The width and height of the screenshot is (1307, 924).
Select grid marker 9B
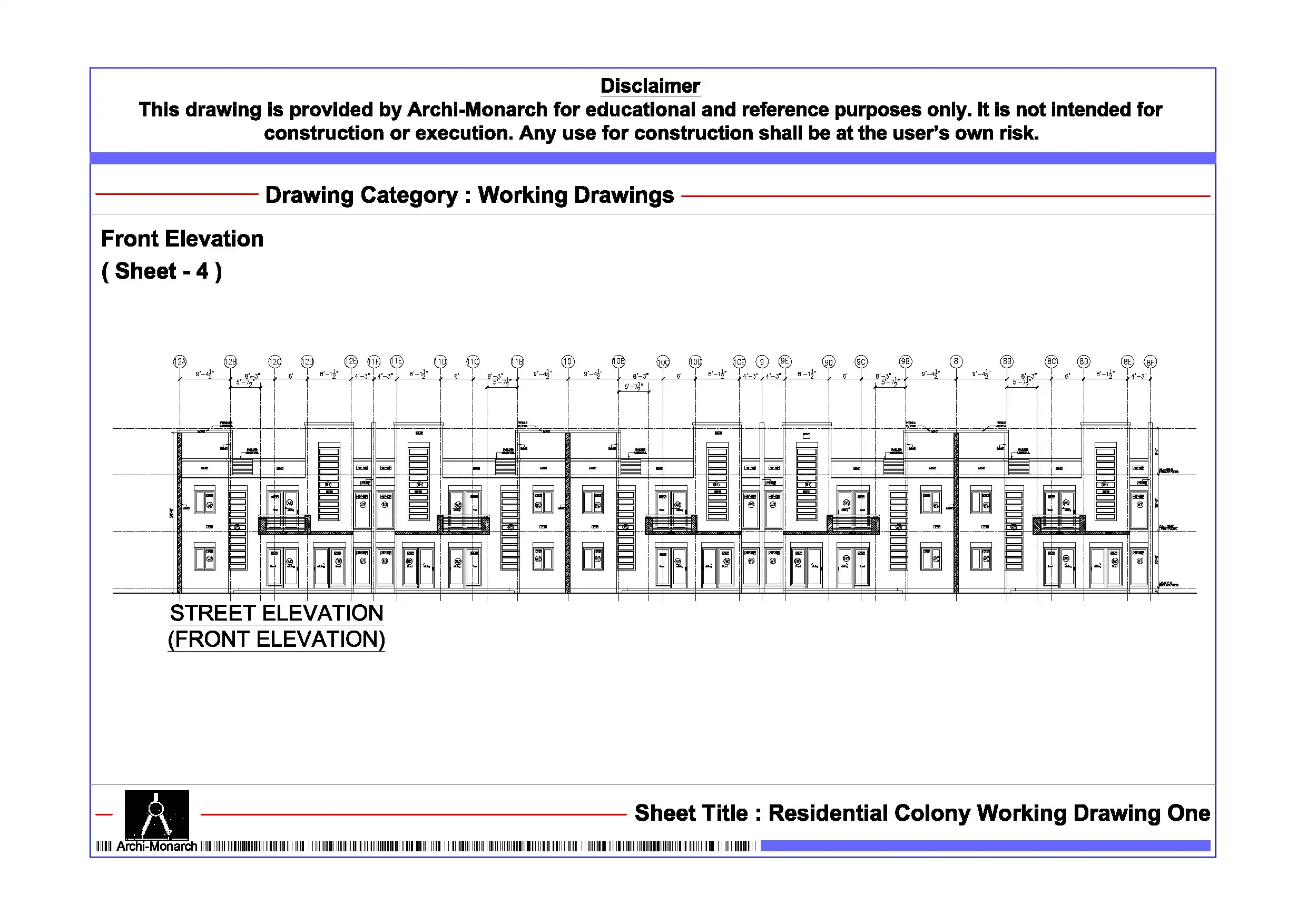pos(906,361)
